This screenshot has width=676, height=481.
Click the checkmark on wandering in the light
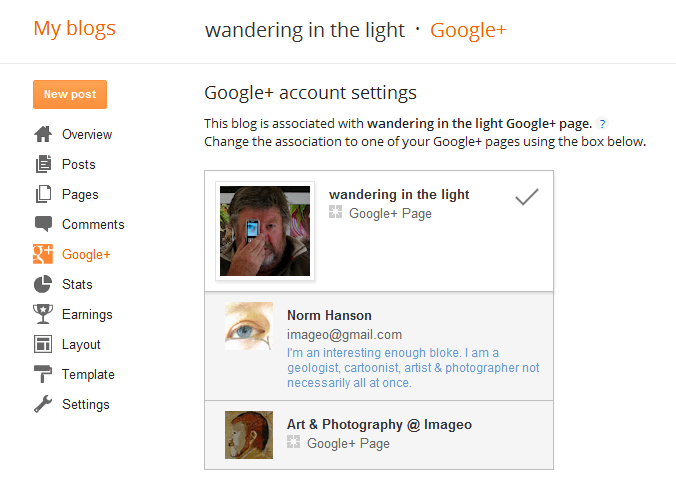click(x=527, y=197)
